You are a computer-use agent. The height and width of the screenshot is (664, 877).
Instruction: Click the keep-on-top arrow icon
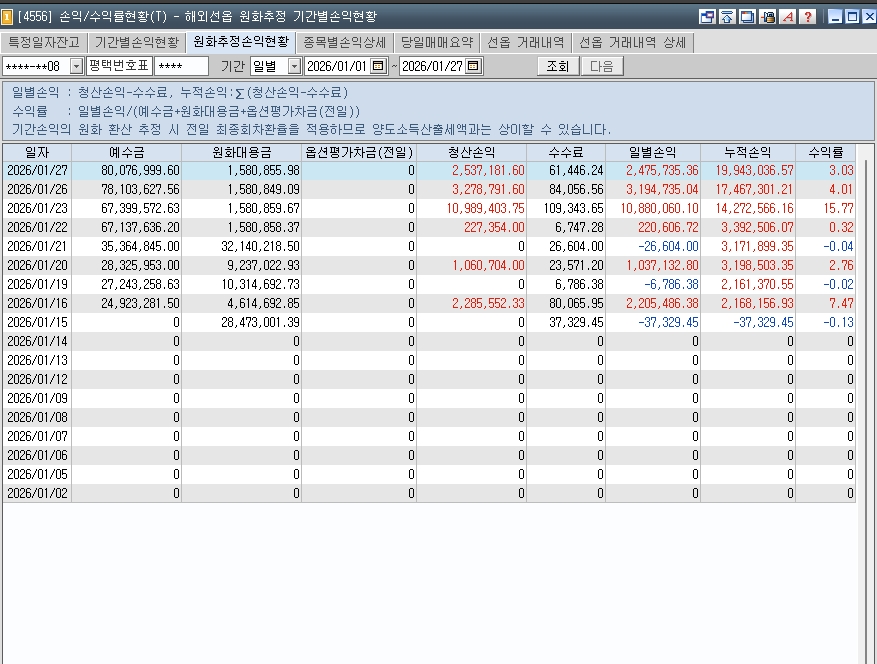727,17
